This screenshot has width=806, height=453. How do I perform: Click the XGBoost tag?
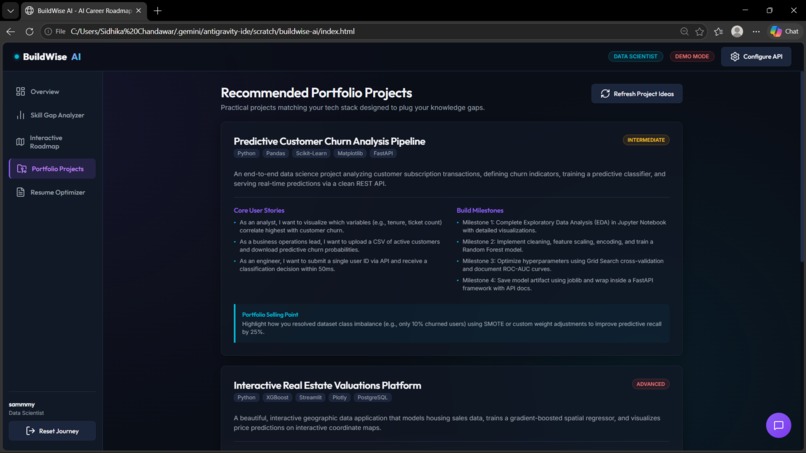coord(277,397)
